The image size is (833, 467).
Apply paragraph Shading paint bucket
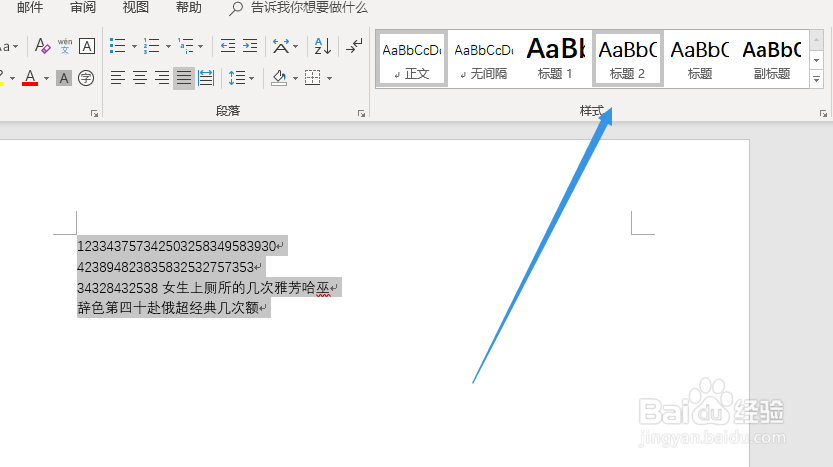279,78
